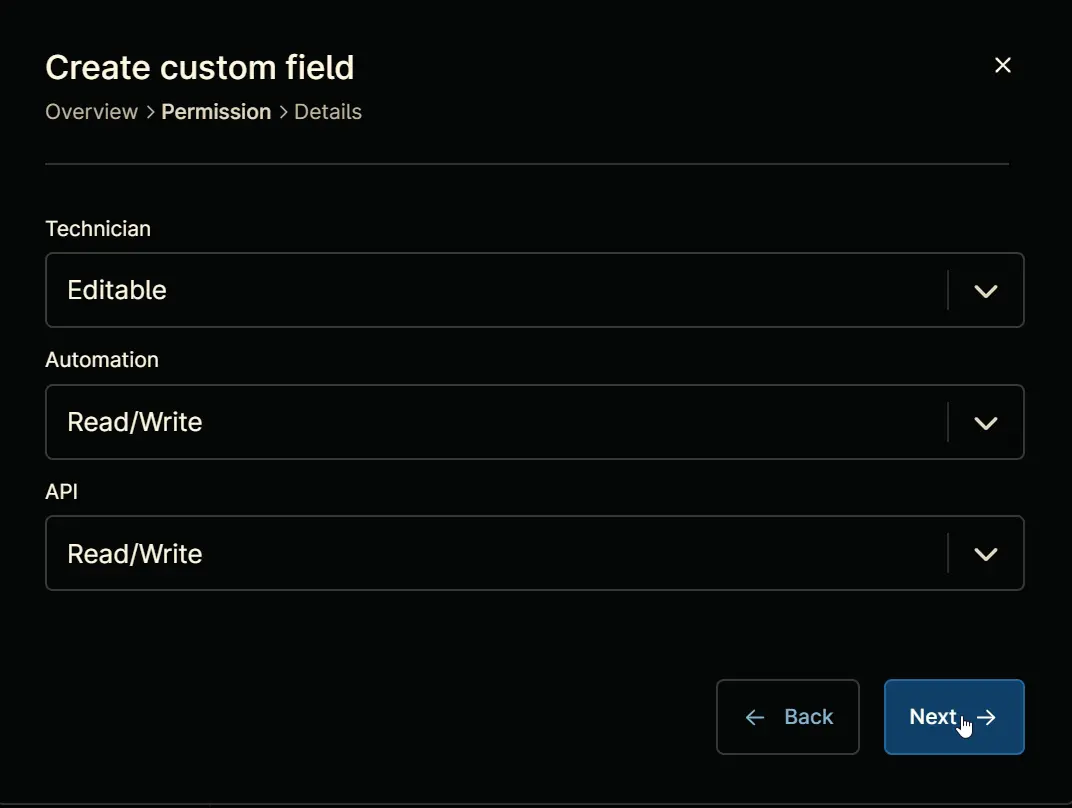Click the Technician field label

click(x=98, y=228)
